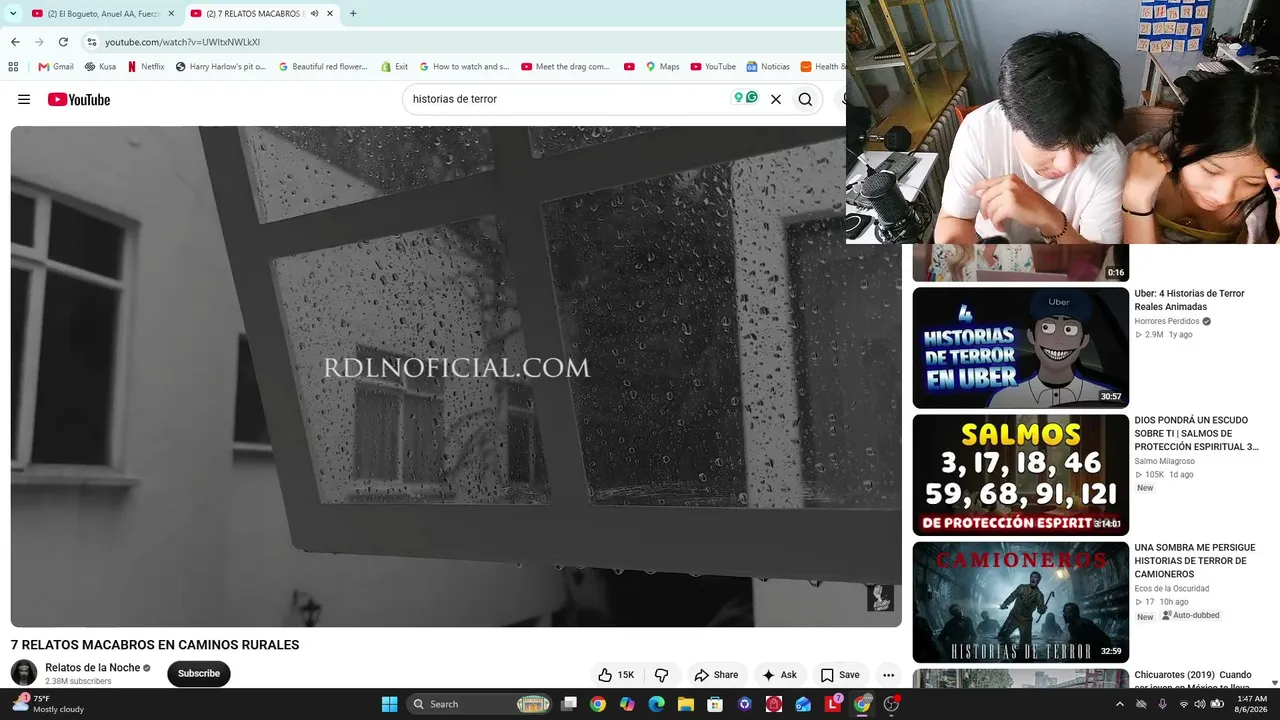Reload the current page
This screenshot has width=1280, height=720.
63,42
